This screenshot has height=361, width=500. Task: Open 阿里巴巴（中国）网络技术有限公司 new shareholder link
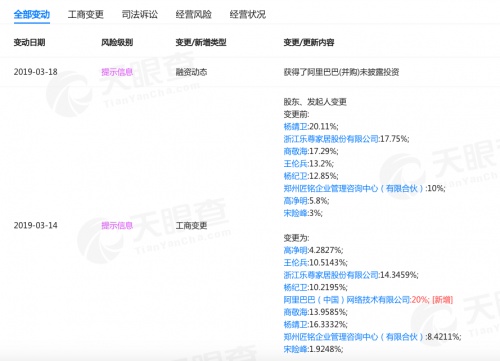347,300
